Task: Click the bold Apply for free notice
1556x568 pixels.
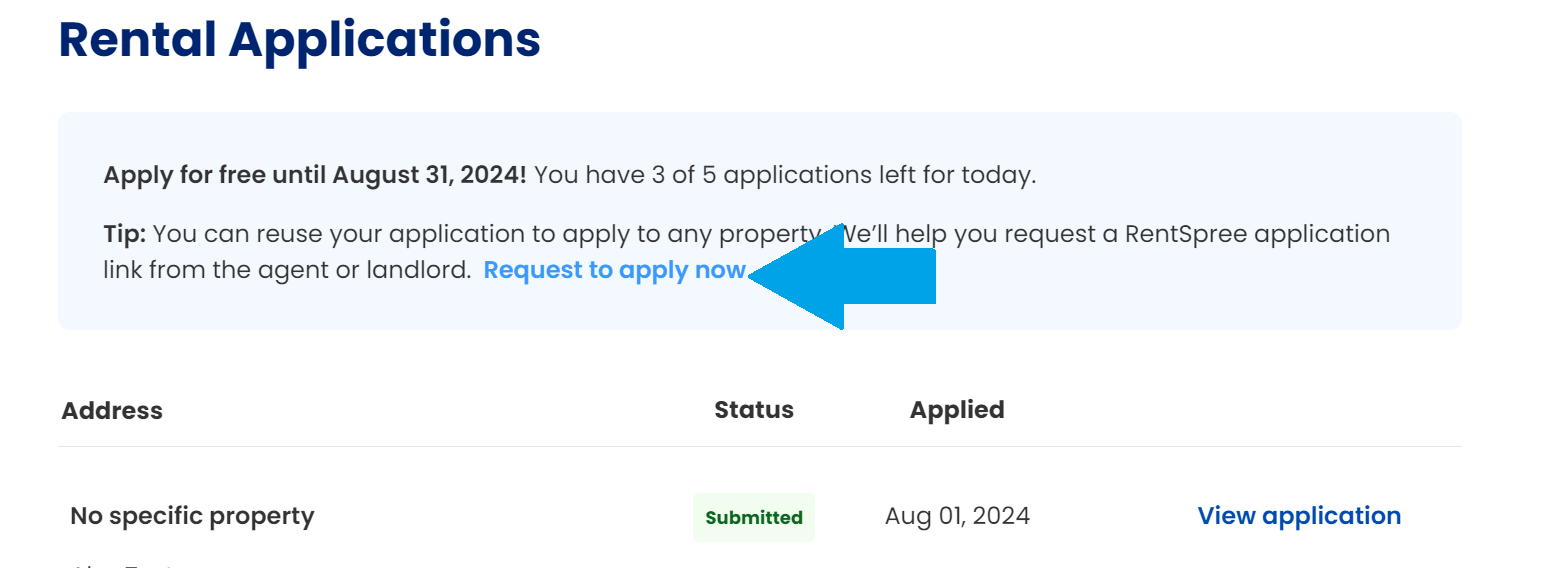Action: (x=314, y=175)
